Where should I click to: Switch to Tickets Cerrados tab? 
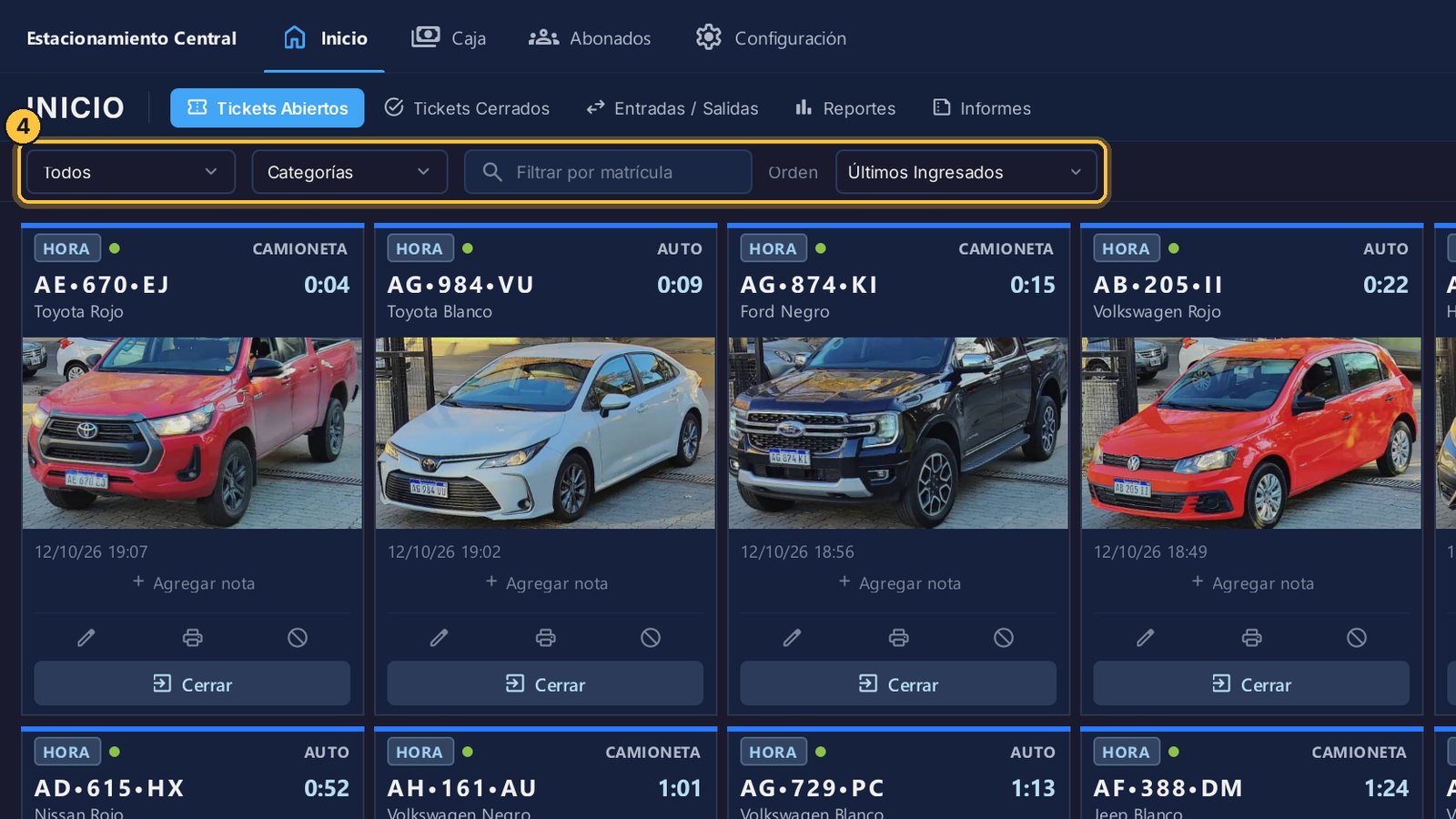(467, 108)
